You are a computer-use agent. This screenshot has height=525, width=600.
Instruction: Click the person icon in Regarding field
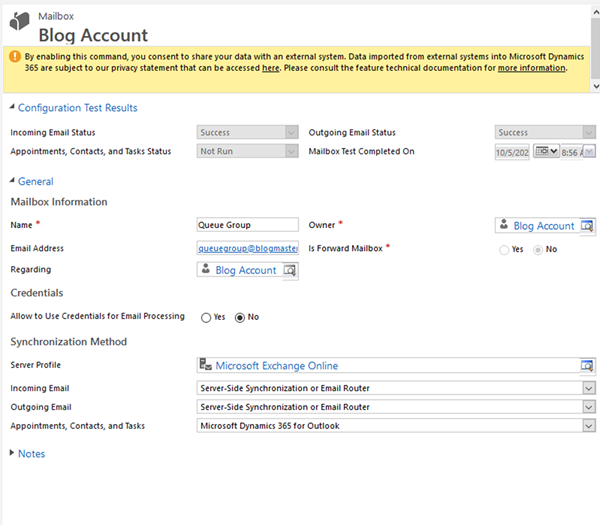coord(206,270)
